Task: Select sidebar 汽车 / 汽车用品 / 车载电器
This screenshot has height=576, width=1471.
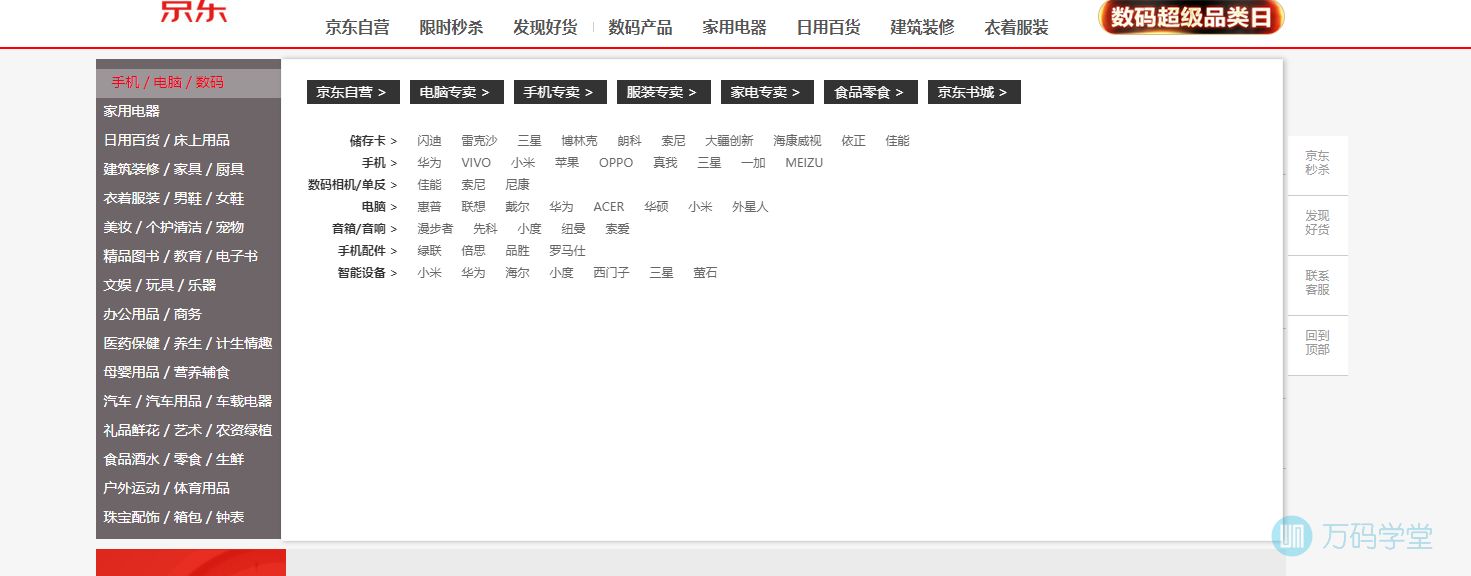Action: tap(187, 401)
